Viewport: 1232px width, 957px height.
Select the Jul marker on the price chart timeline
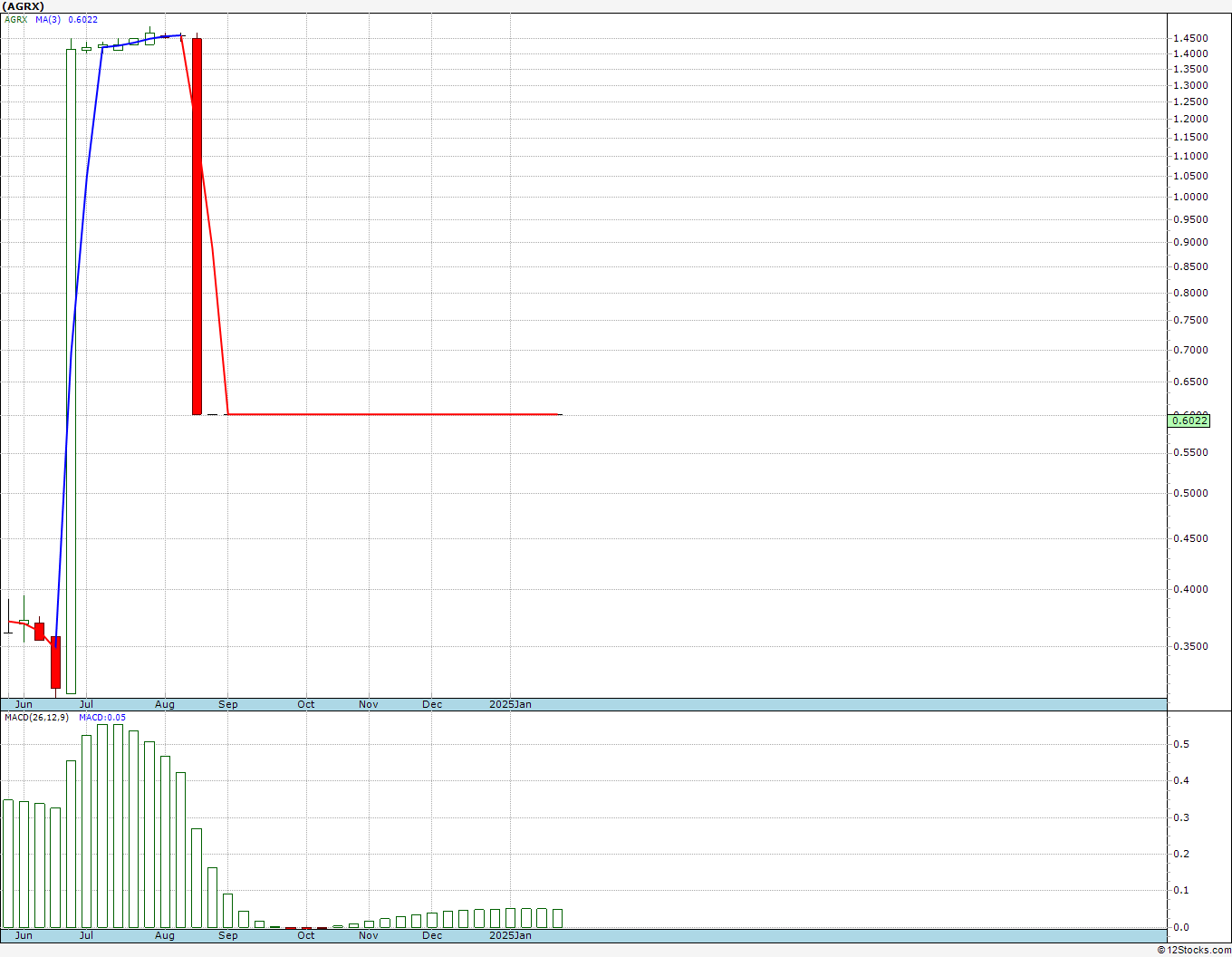pyautogui.click(x=86, y=704)
